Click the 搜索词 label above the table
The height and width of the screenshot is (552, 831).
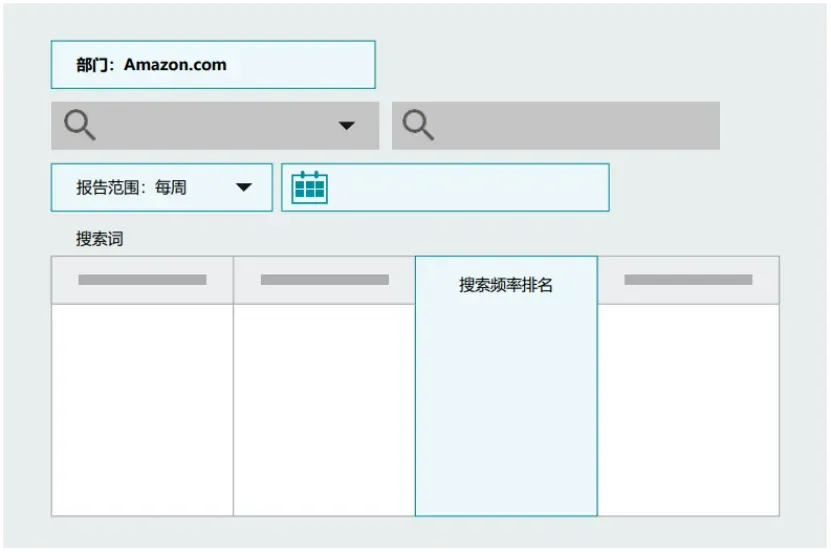tap(100, 239)
